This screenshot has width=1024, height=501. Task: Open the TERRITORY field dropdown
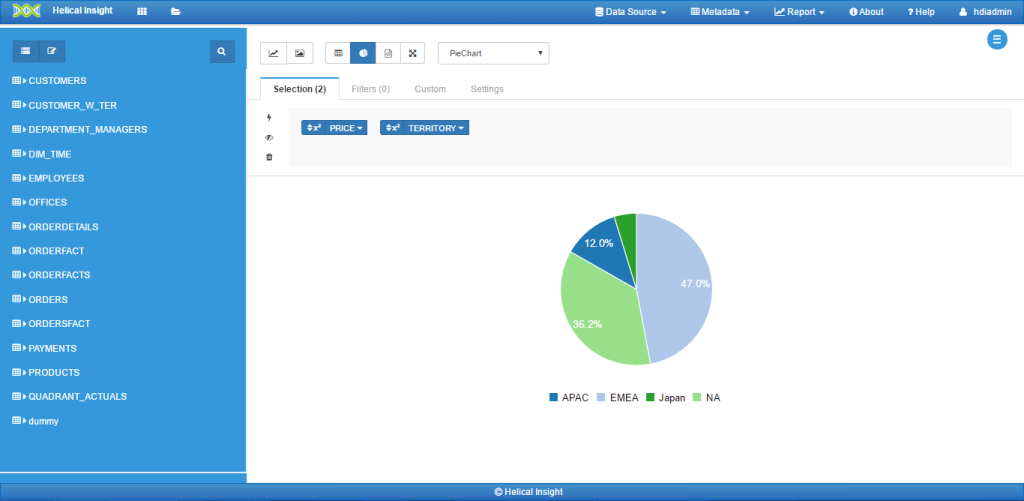[x=424, y=128]
